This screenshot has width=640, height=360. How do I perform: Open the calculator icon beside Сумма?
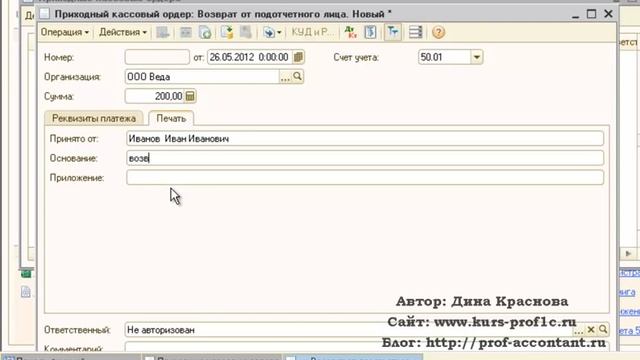pos(190,96)
